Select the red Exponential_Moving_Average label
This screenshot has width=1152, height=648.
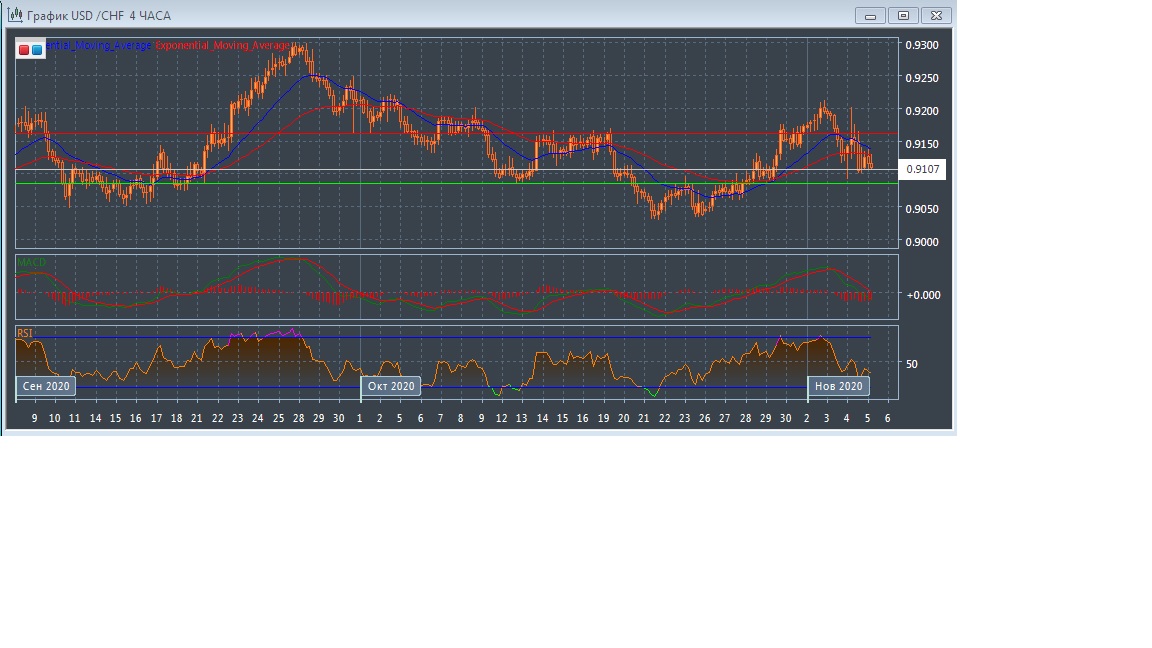(222, 46)
